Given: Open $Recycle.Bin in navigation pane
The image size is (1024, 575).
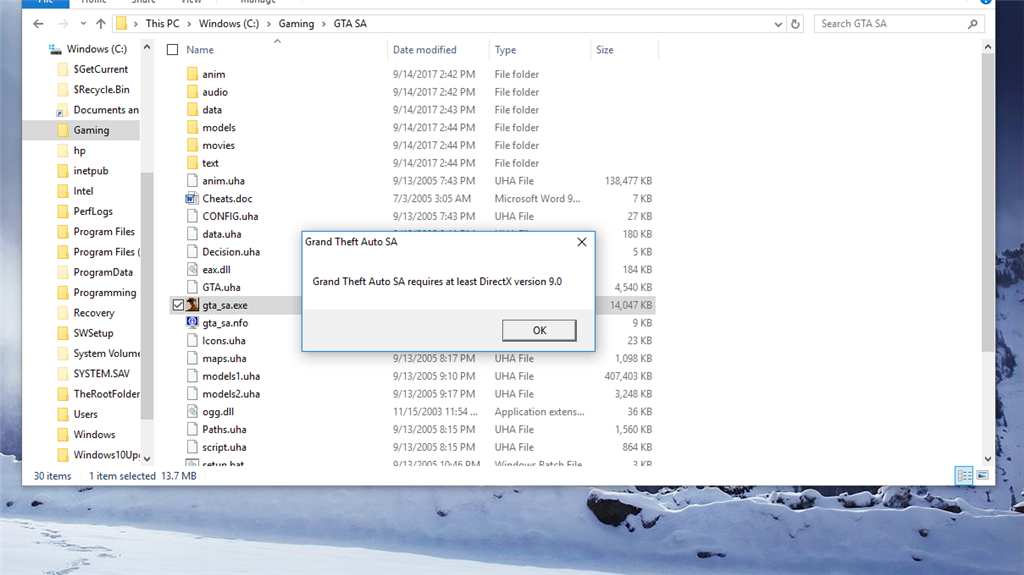Looking at the screenshot, I should pyautogui.click(x=101, y=90).
